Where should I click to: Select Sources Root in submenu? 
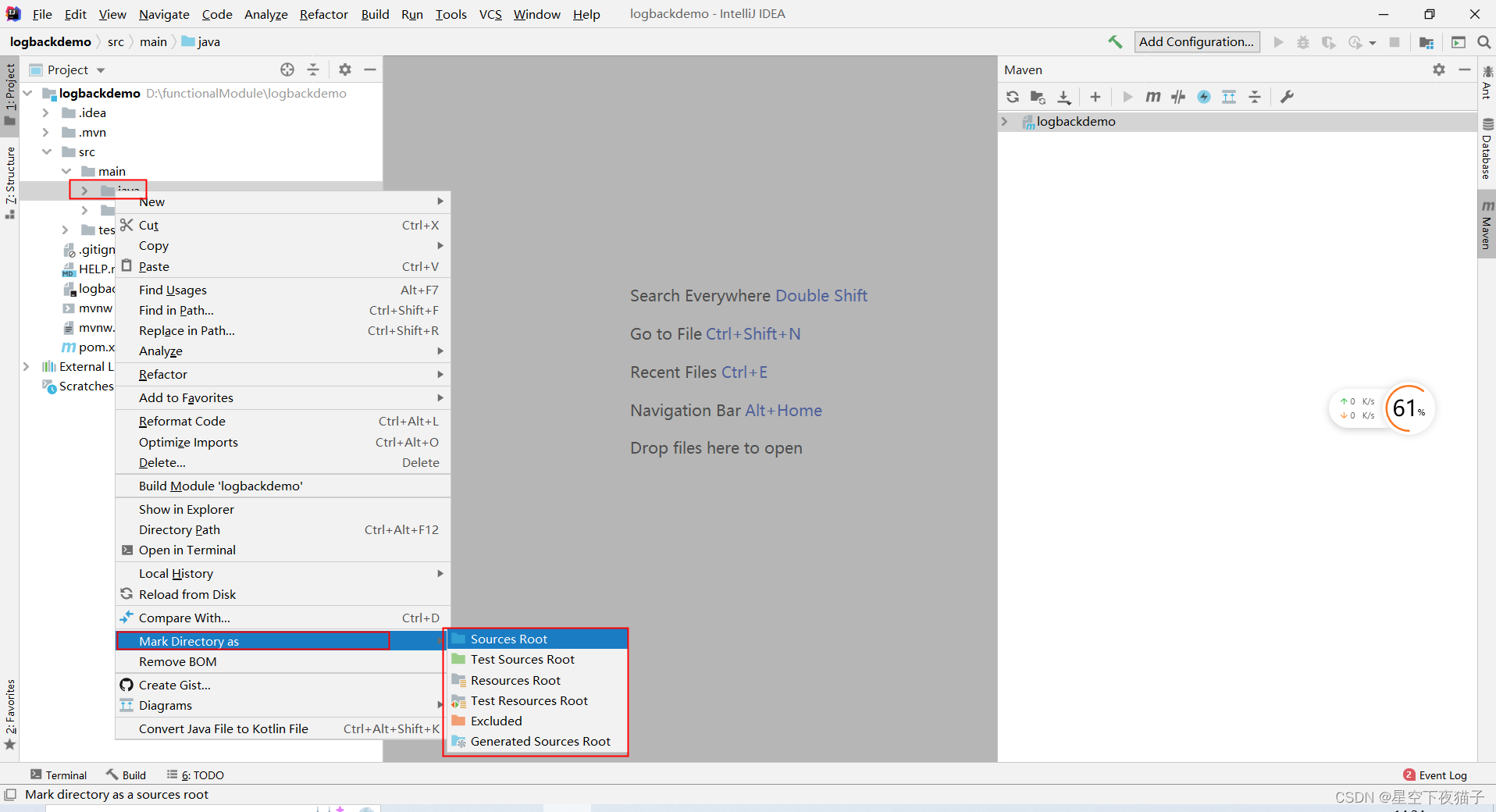(x=536, y=639)
